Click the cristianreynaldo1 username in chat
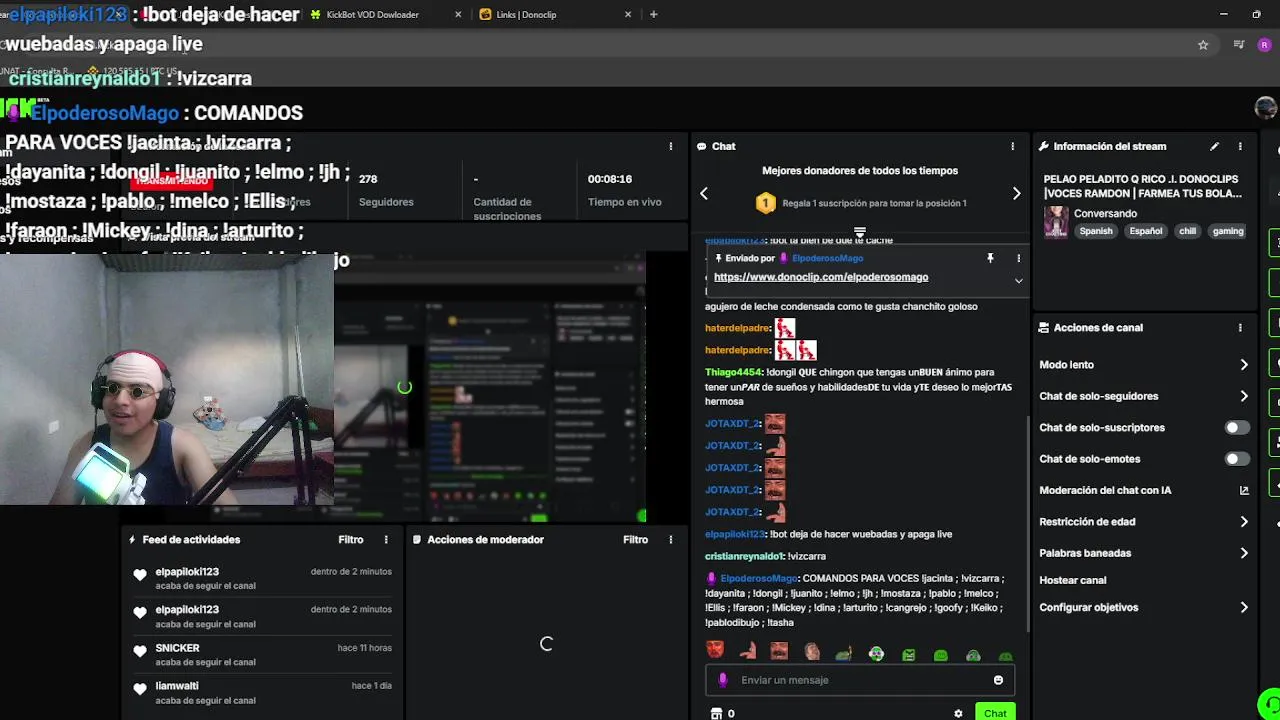1280x720 pixels. 744,556
